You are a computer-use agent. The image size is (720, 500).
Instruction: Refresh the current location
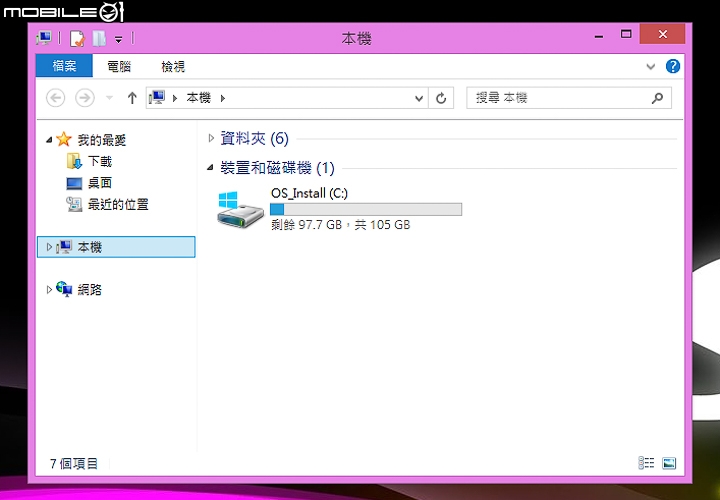(x=441, y=98)
